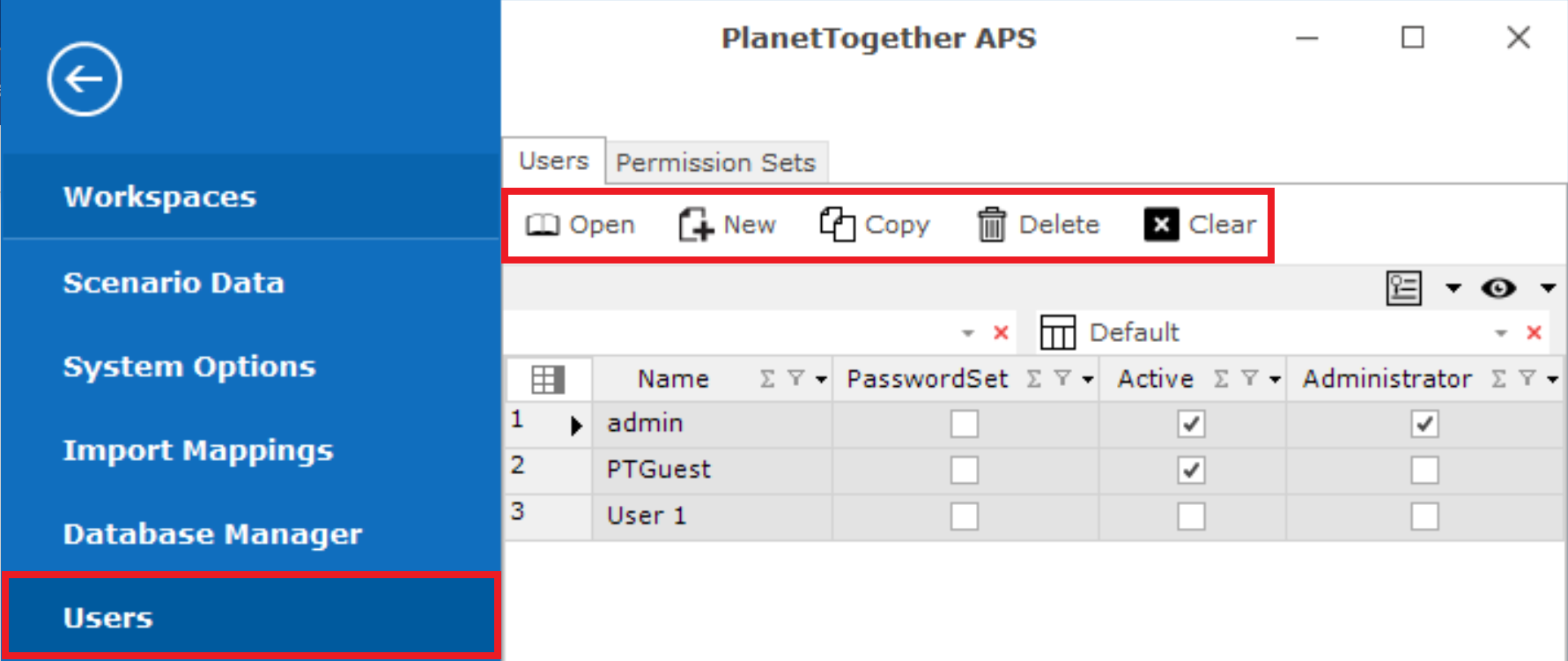Select the PTGuest name cell
Screen dimensions: 1568x661
713,470
